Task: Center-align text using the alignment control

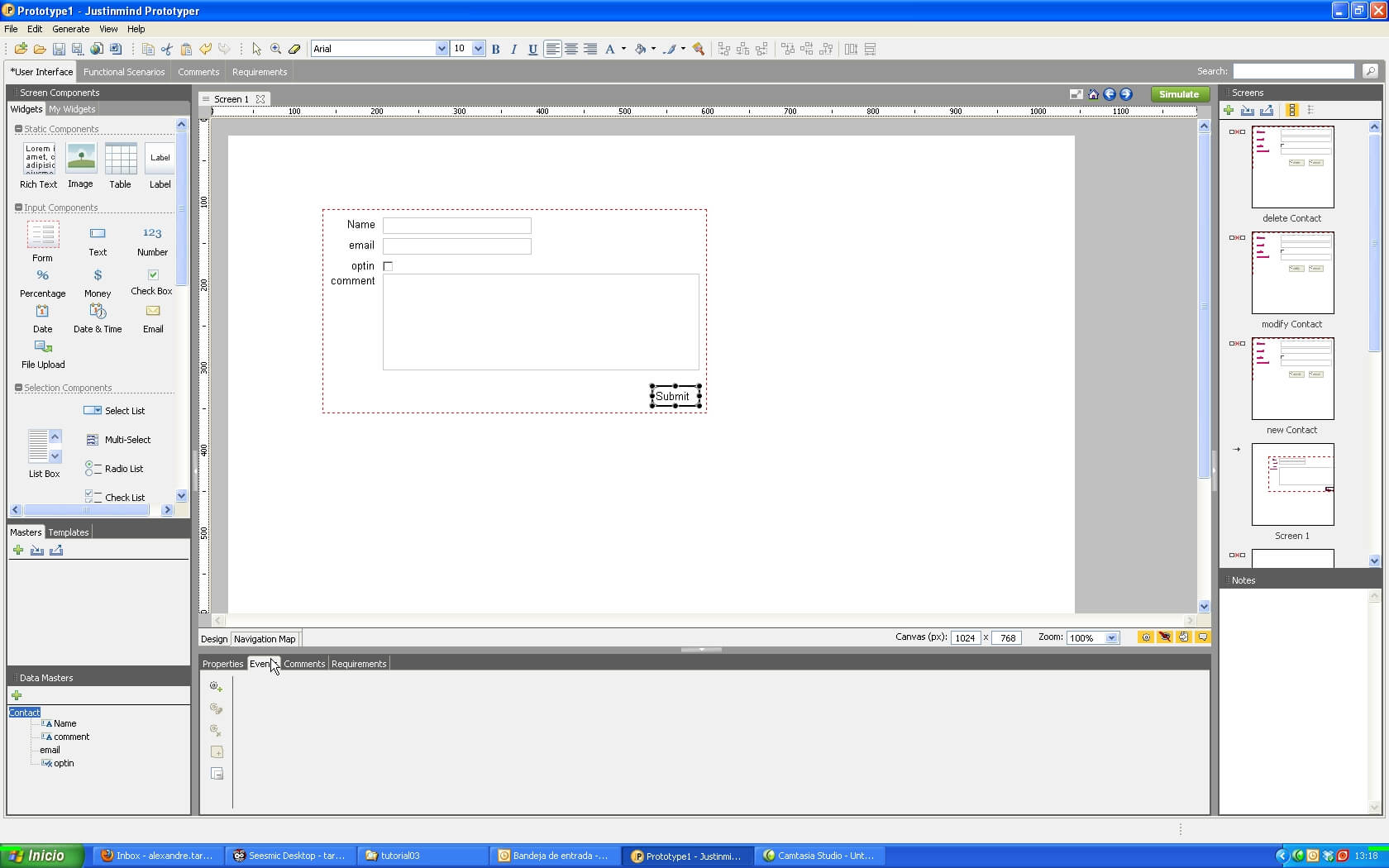Action: (x=571, y=49)
